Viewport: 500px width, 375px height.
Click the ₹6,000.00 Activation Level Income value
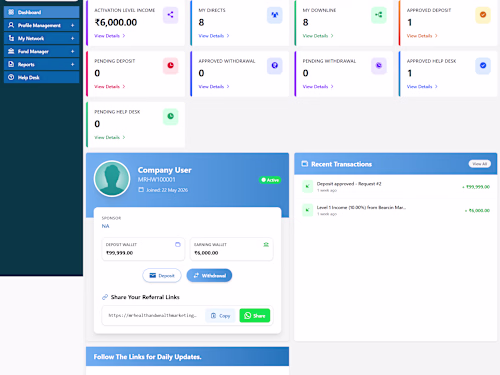116,22
